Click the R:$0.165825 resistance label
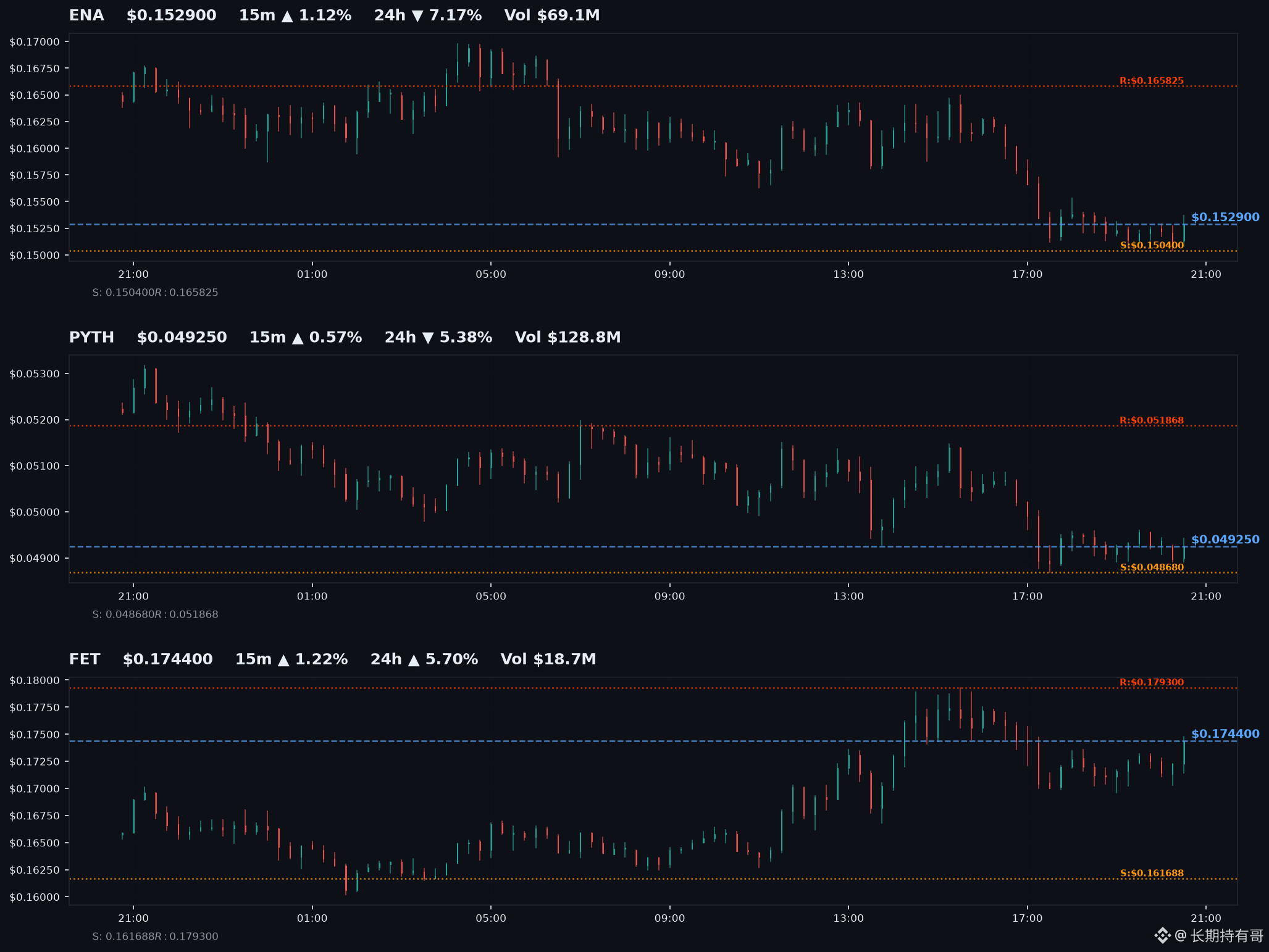Screen dimensions: 1269x952 click(x=1152, y=81)
